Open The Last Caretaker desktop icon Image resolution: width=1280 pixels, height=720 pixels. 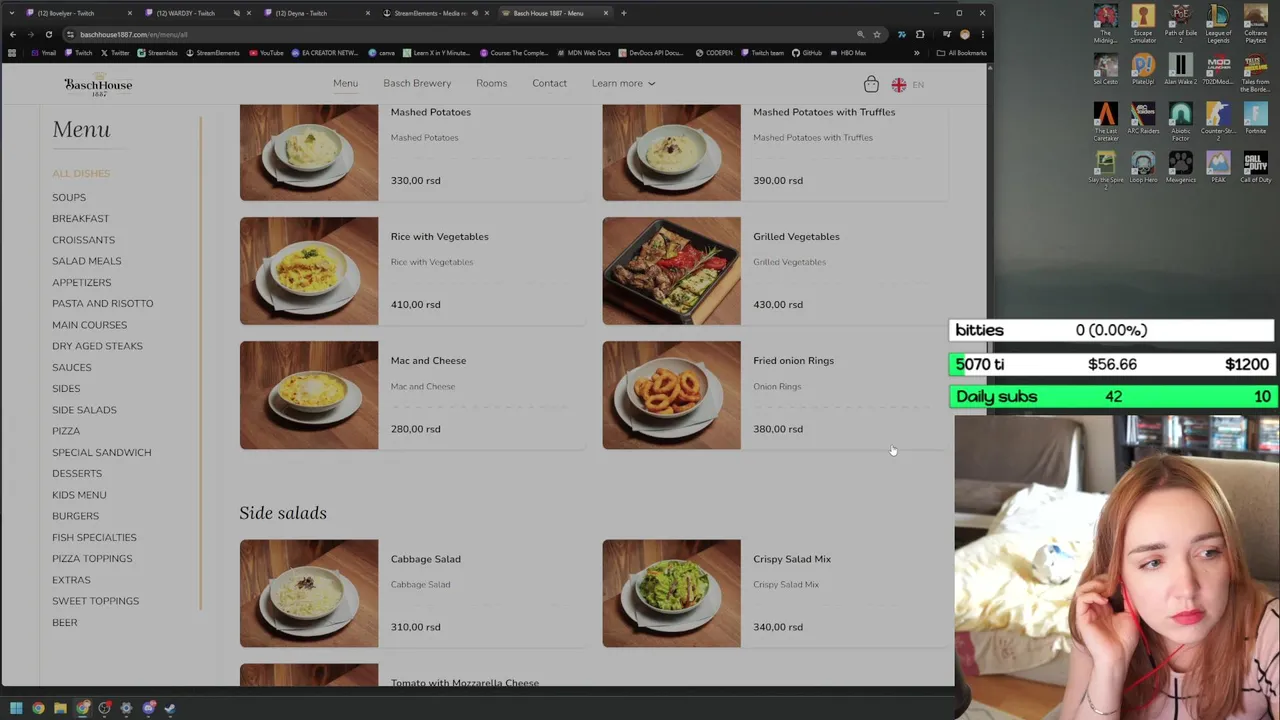(x=1106, y=121)
